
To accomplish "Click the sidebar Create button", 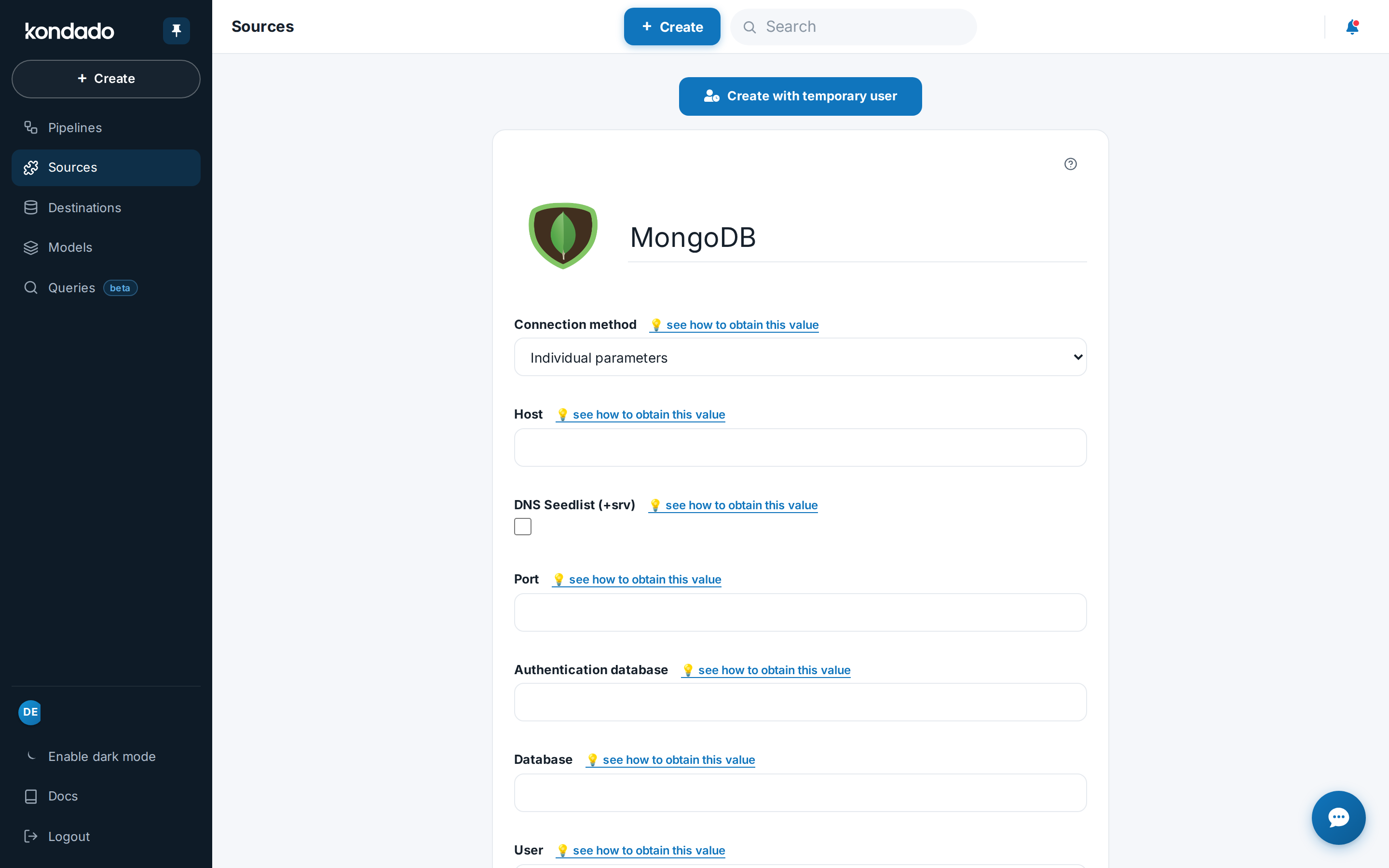I will pyautogui.click(x=106, y=79).
